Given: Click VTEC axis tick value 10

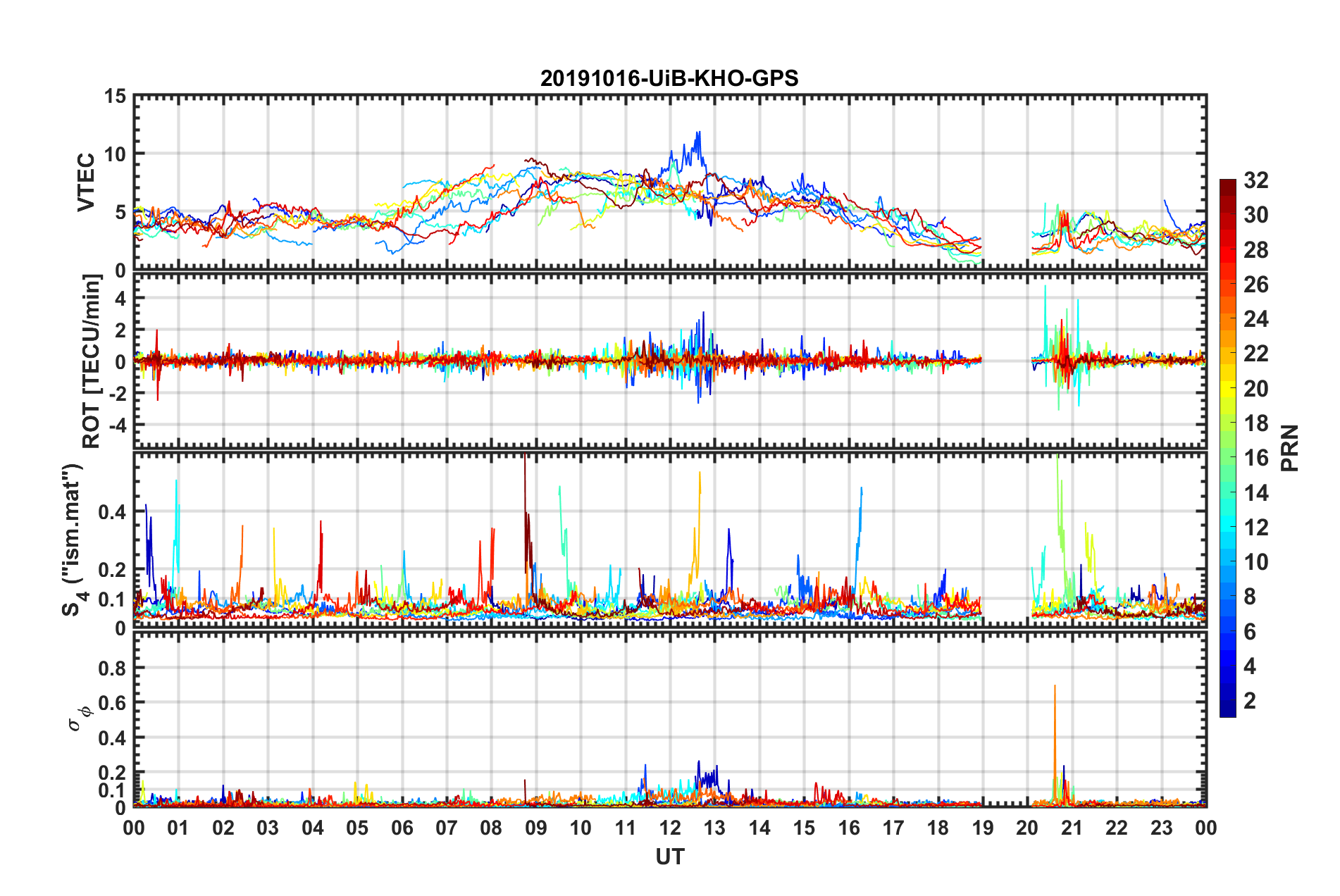Looking at the screenshot, I should coord(115,154).
